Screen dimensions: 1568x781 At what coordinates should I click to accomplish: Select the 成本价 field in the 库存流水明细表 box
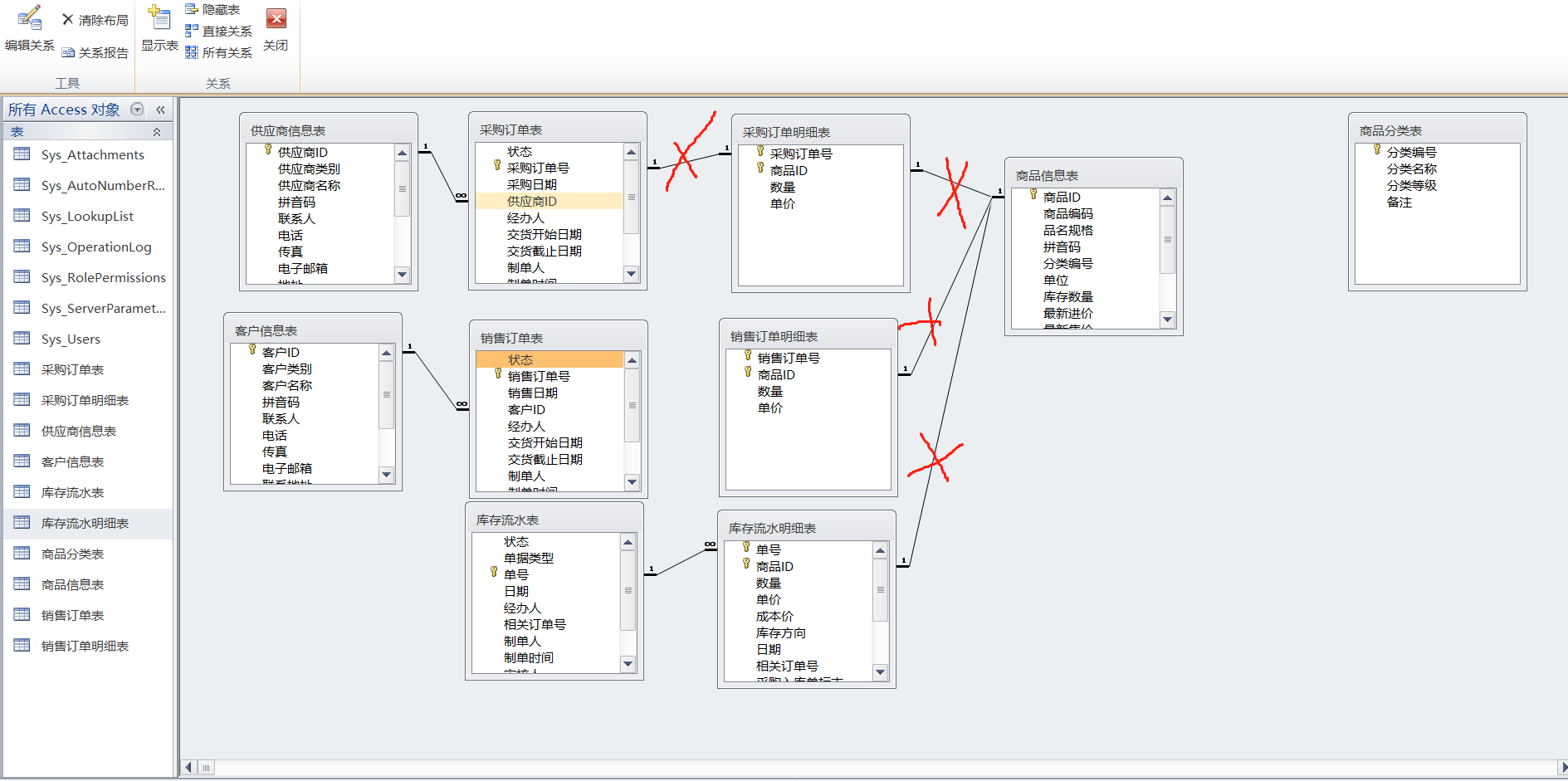point(774,616)
